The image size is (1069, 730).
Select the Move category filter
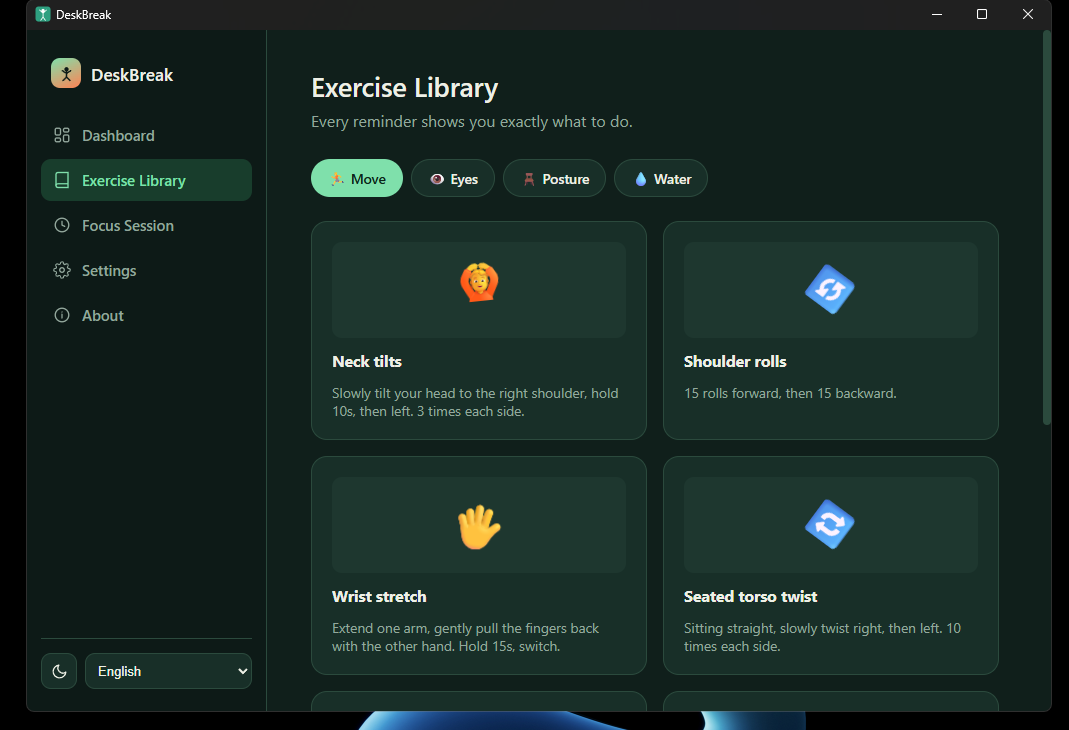click(357, 179)
